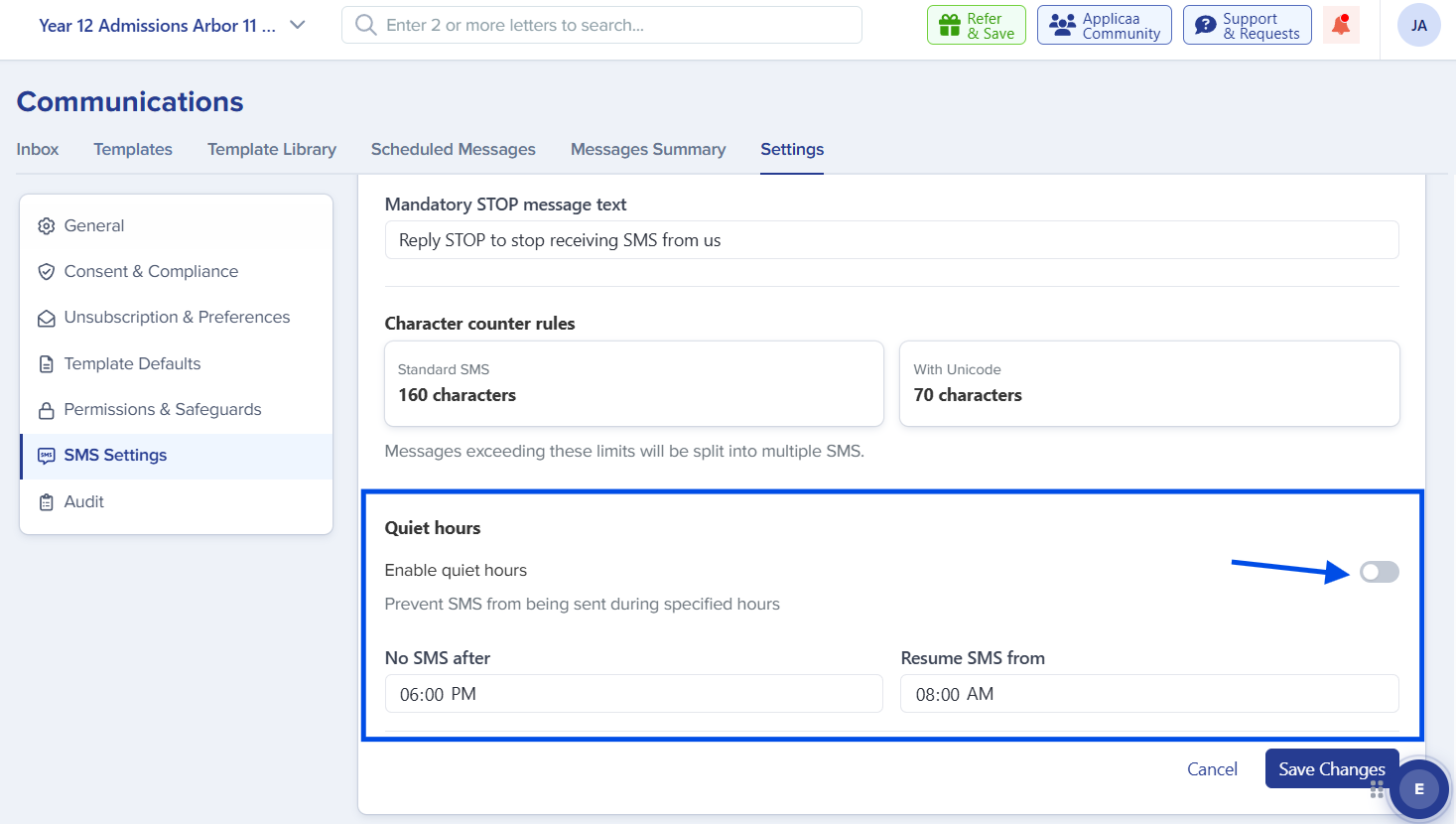Screen dimensions: 1456x824
Task: Click the Template Defaults document icon
Action: pyautogui.click(x=46, y=364)
